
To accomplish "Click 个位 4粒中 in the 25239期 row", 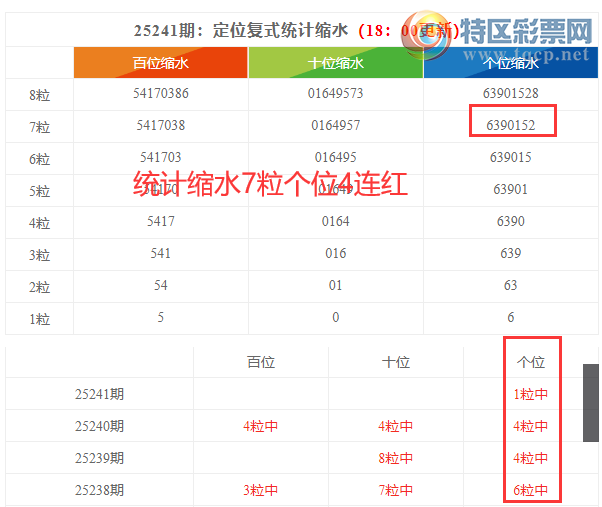I will click(x=531, y=458).
